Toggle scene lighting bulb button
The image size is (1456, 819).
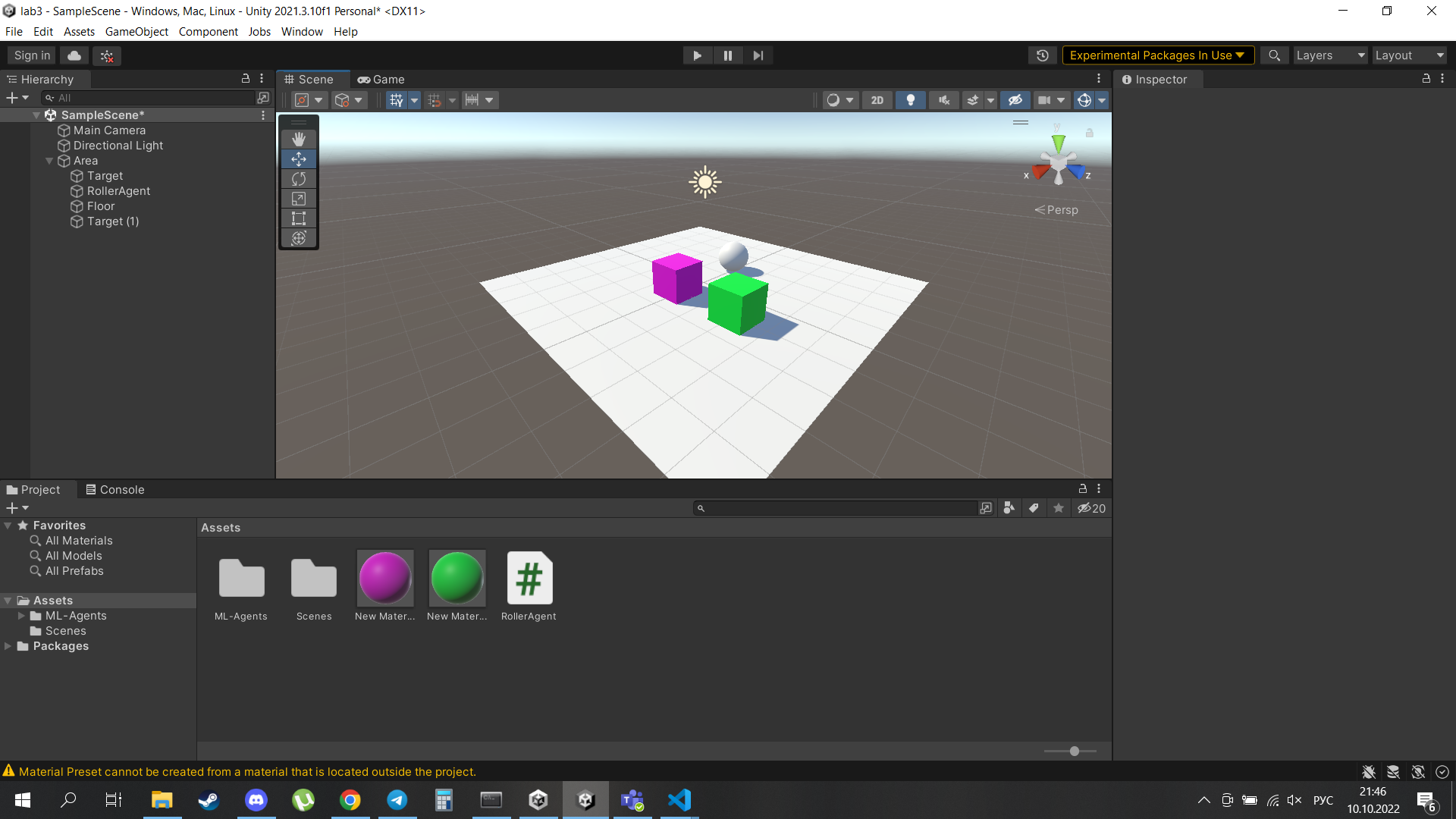coord(910,100)
